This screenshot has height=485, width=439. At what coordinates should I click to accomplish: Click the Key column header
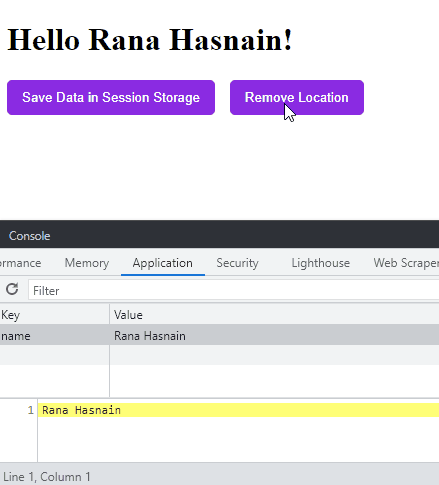(x=55, y=315)
